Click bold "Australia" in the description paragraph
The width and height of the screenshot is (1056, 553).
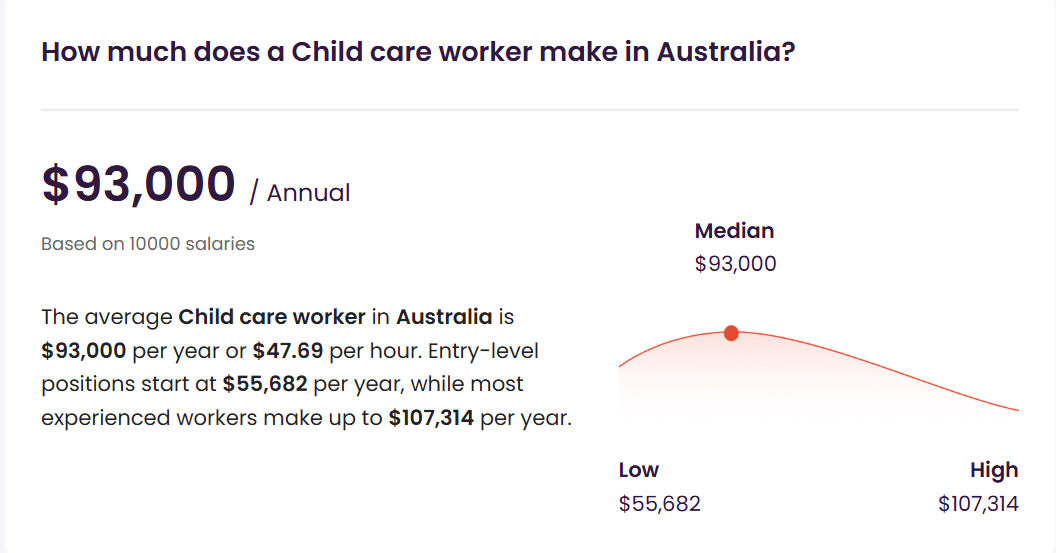(444, 317)
